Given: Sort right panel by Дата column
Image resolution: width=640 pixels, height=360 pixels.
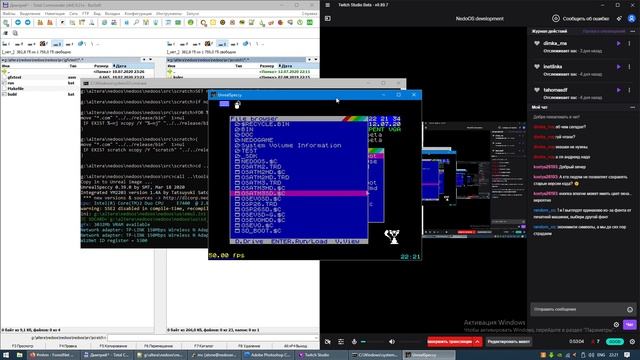Looking at the screenshot, I should point(298,65).
